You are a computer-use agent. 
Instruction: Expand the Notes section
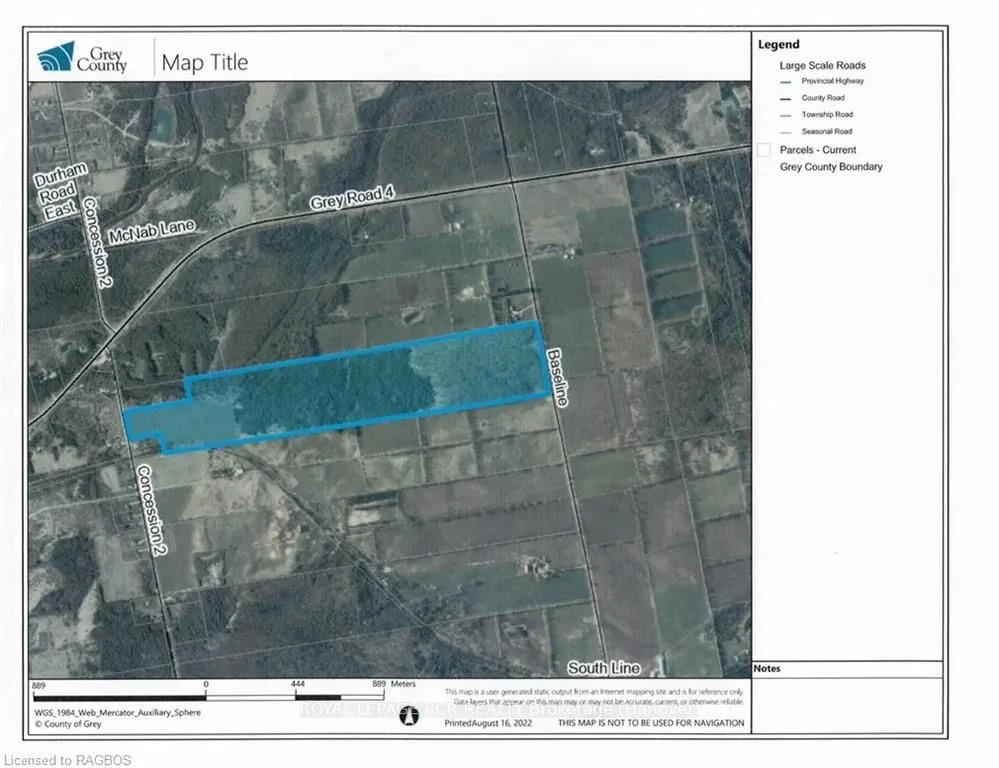point(768,668)
